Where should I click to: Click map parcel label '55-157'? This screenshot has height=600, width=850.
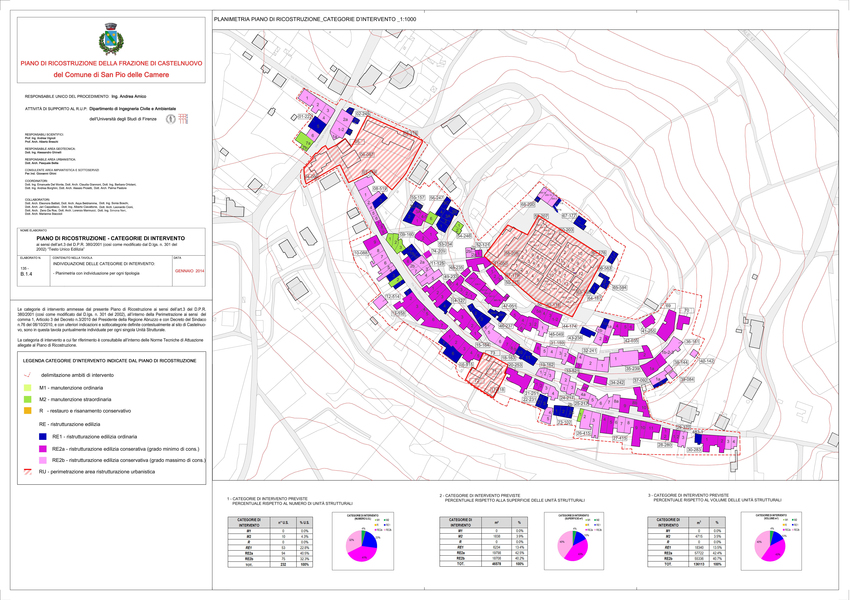[x=417, y=197]
